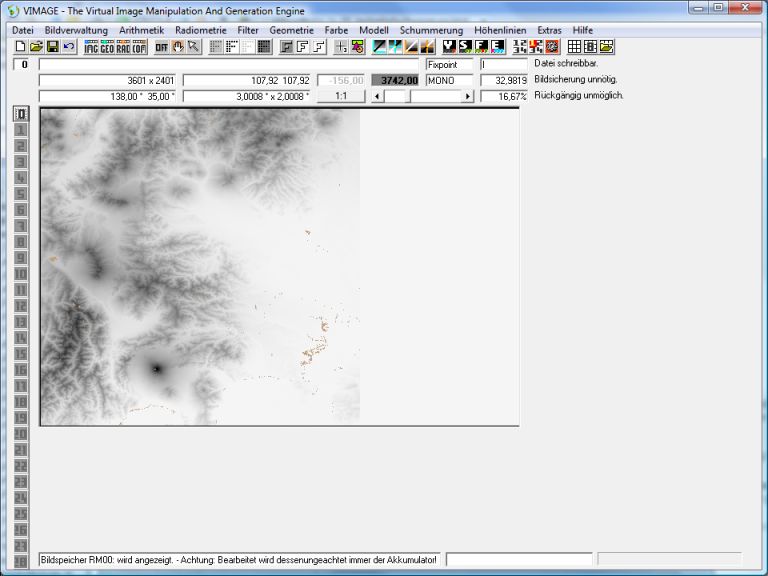Select image buffer slot 5

click(21, 194)
